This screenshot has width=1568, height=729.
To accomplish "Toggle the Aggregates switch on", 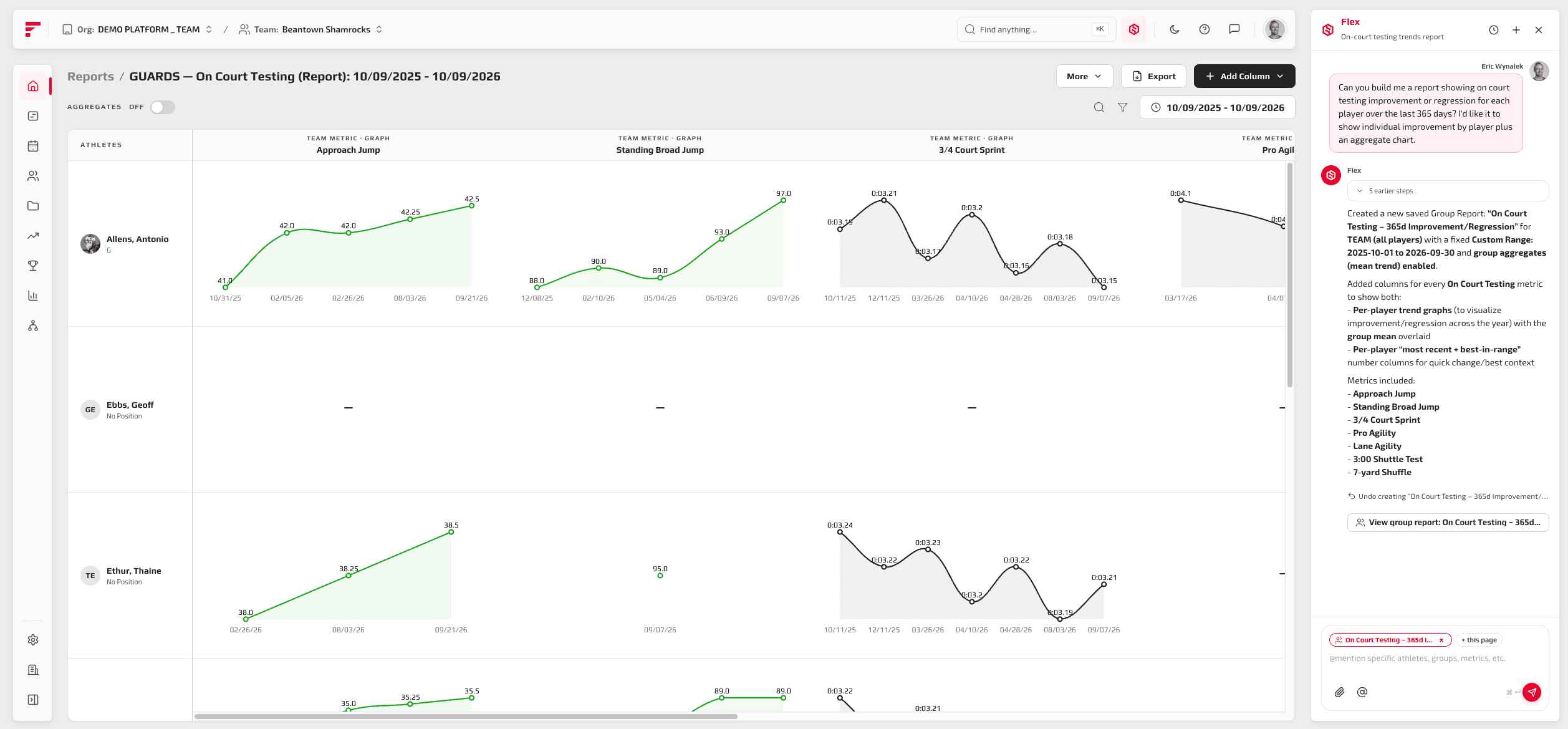I will tap(163, 107).
